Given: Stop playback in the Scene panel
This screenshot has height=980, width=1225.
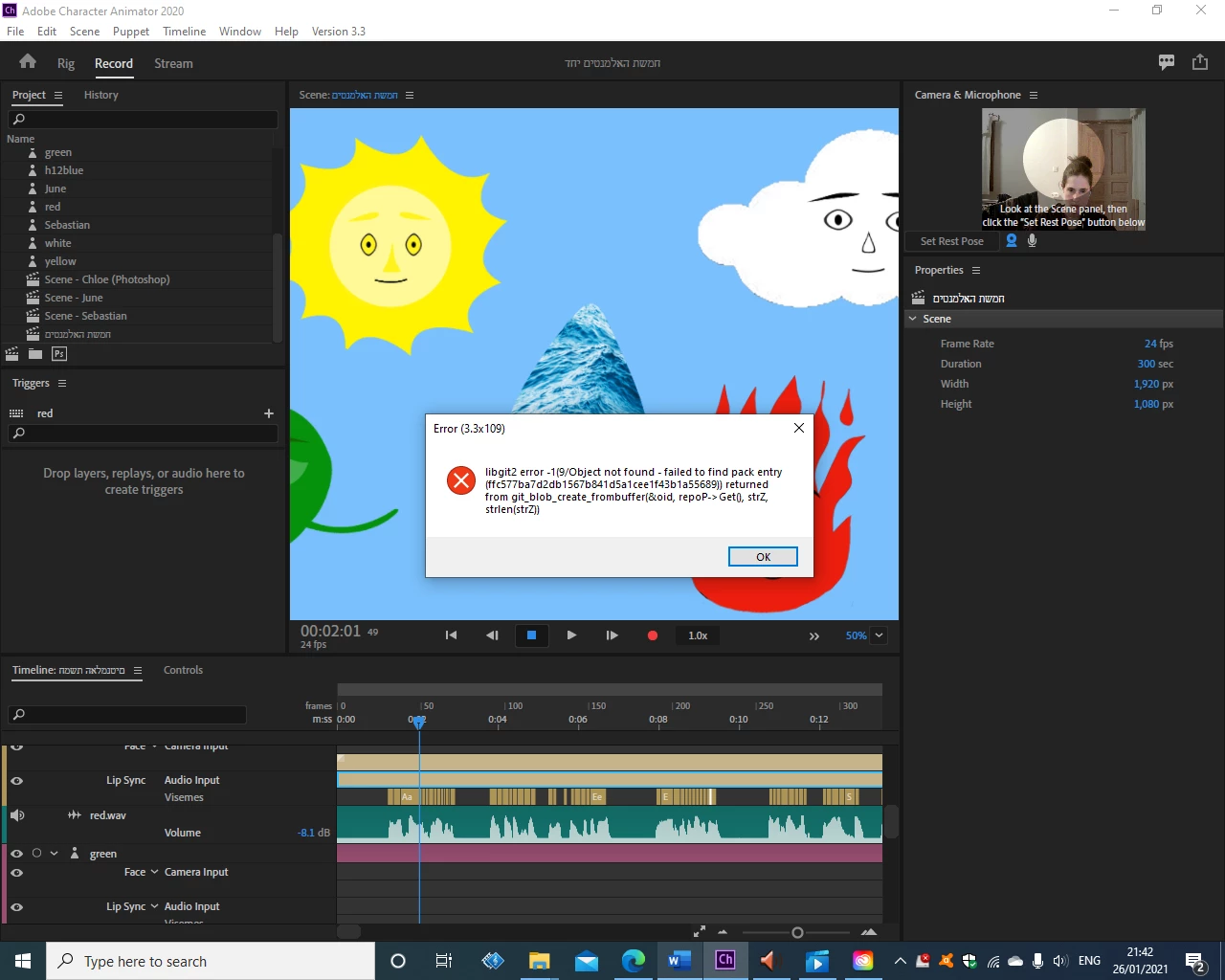Looking at the screenshot, I should 532,635.
